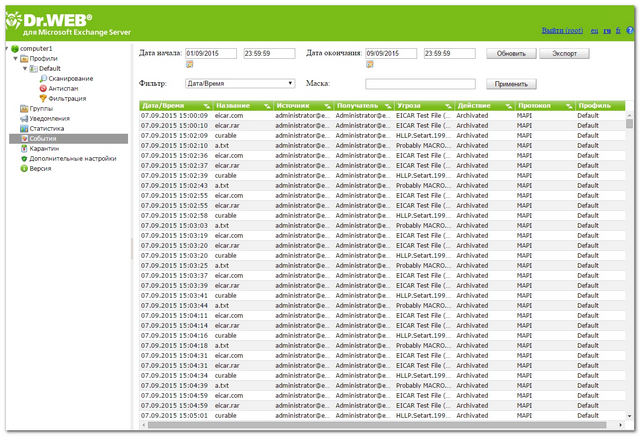Switch language to fr
Image resolution: width=640 pixels, height=436 pixels.
point(618,31)
